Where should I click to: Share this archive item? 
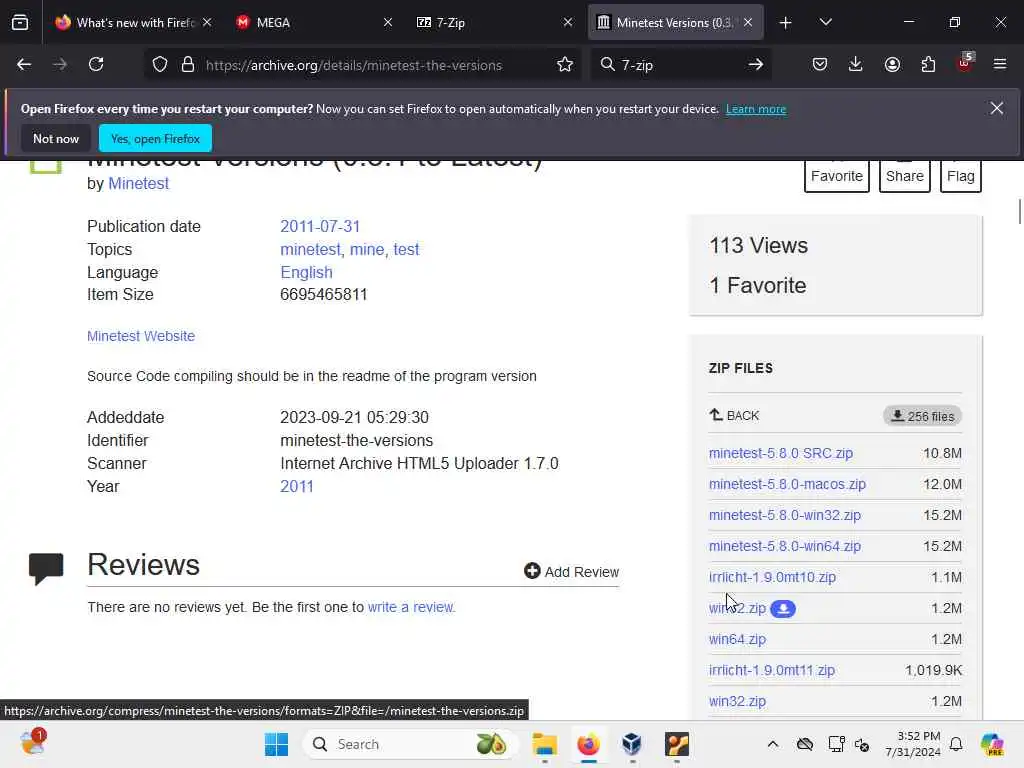click(x=904, y=176)
